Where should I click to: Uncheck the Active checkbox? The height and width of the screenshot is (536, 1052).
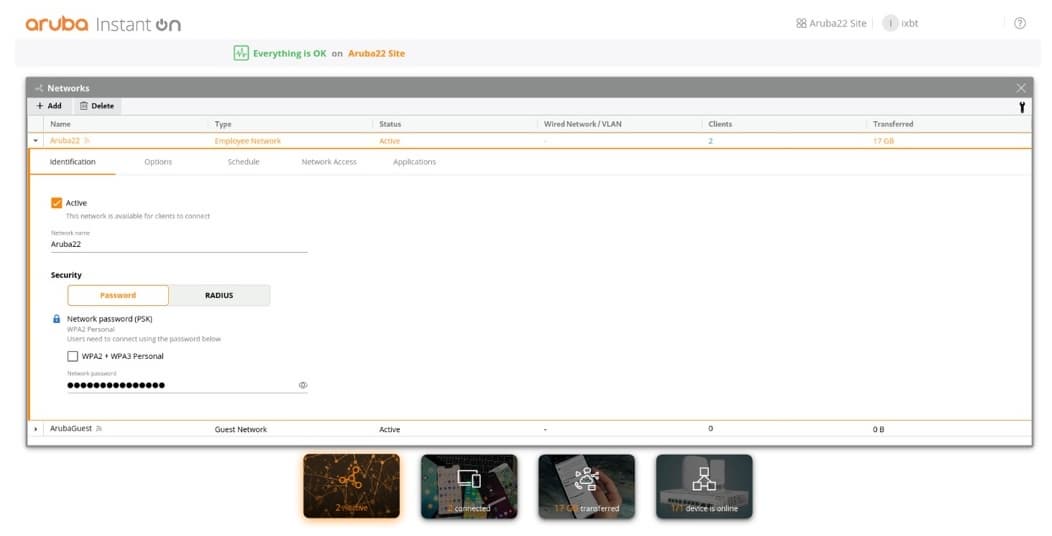tap(56, 203)
